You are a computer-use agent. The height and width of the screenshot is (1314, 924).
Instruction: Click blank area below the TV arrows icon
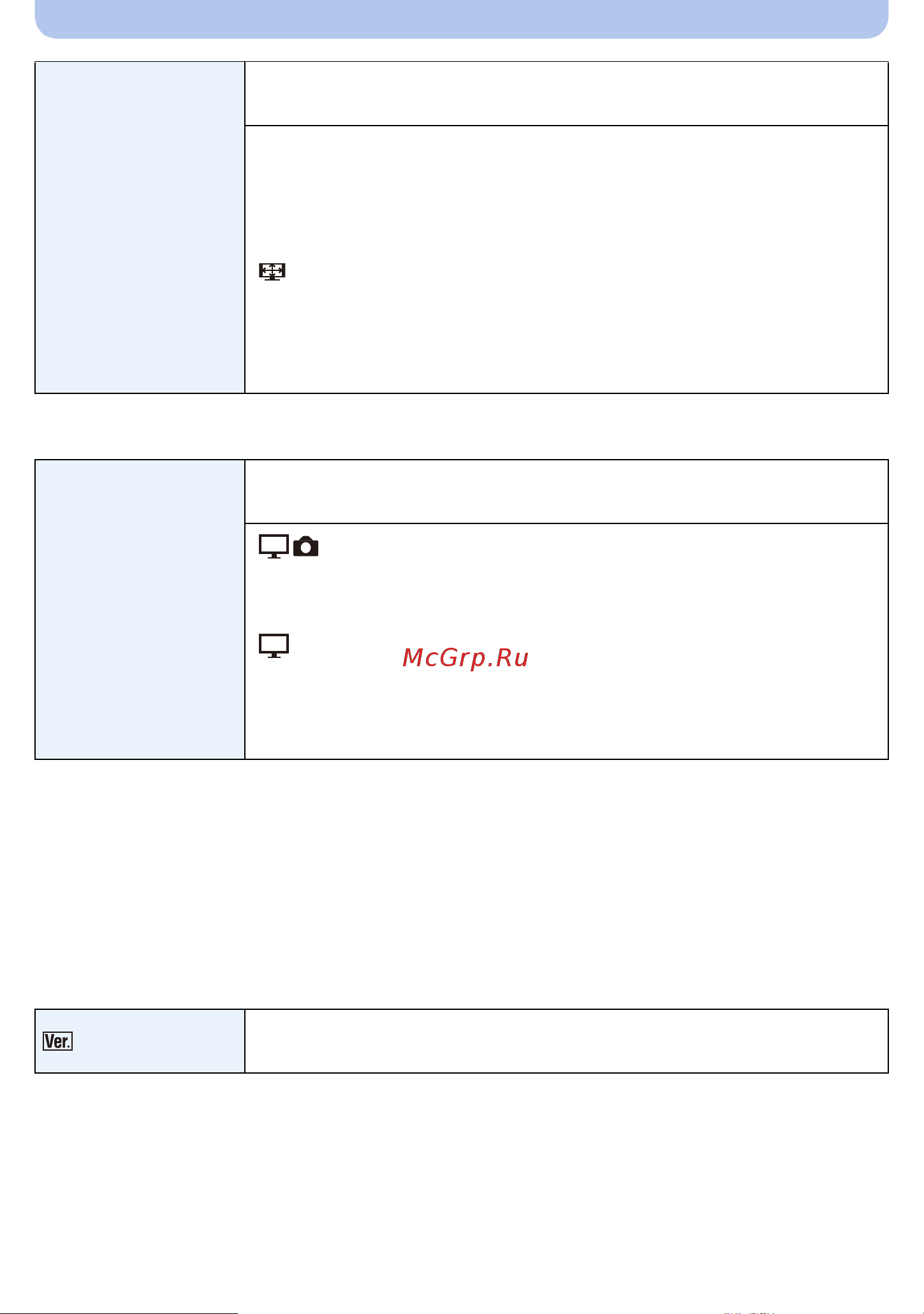567,338
